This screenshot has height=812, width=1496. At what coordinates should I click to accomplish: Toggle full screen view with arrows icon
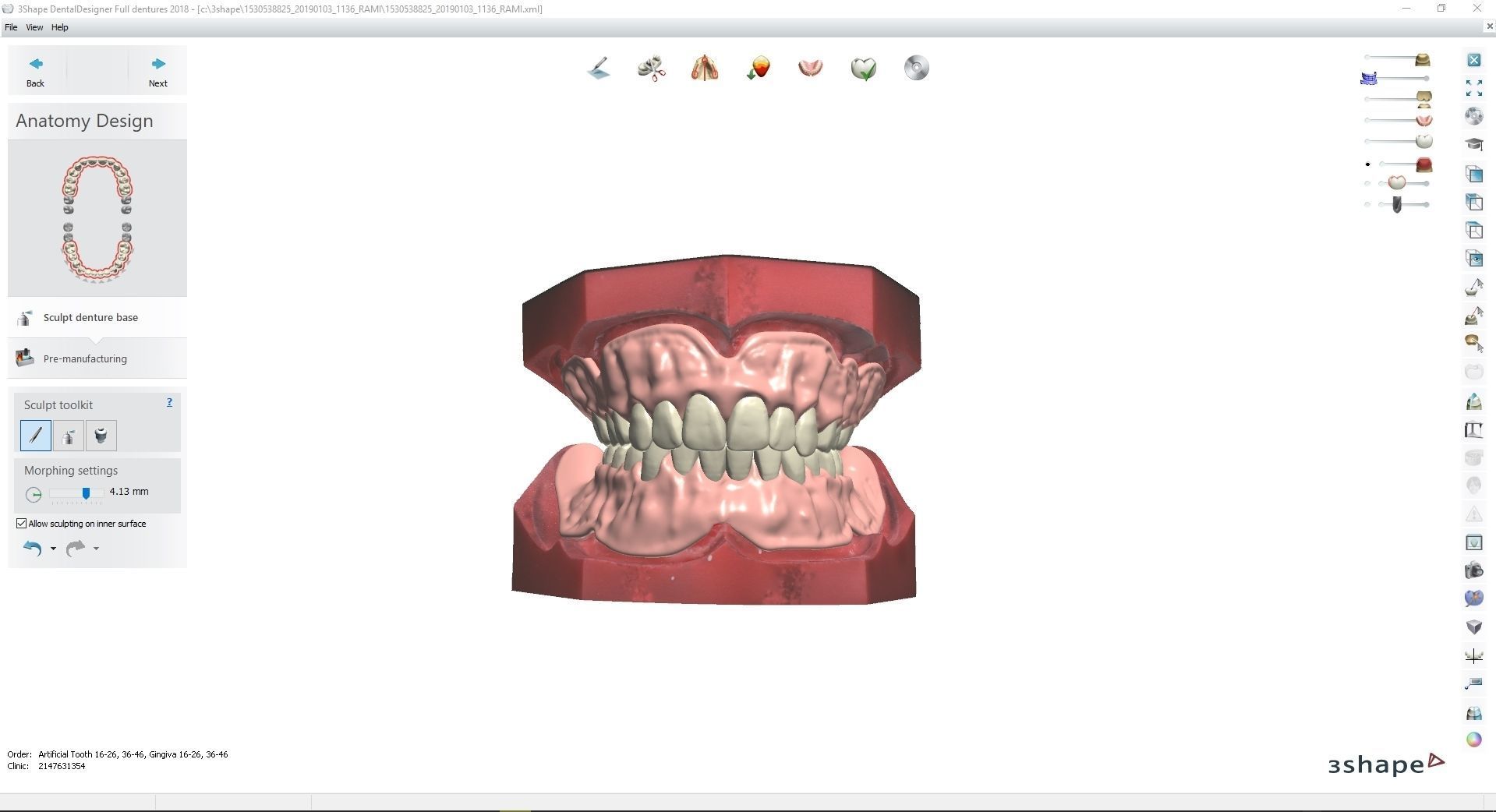pos(1474,88)
